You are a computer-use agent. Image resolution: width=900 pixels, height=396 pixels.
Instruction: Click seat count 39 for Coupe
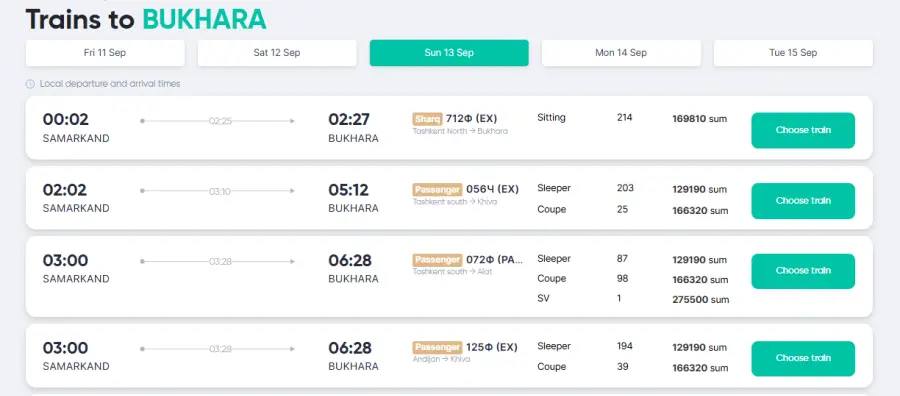[x=623, y=367]
